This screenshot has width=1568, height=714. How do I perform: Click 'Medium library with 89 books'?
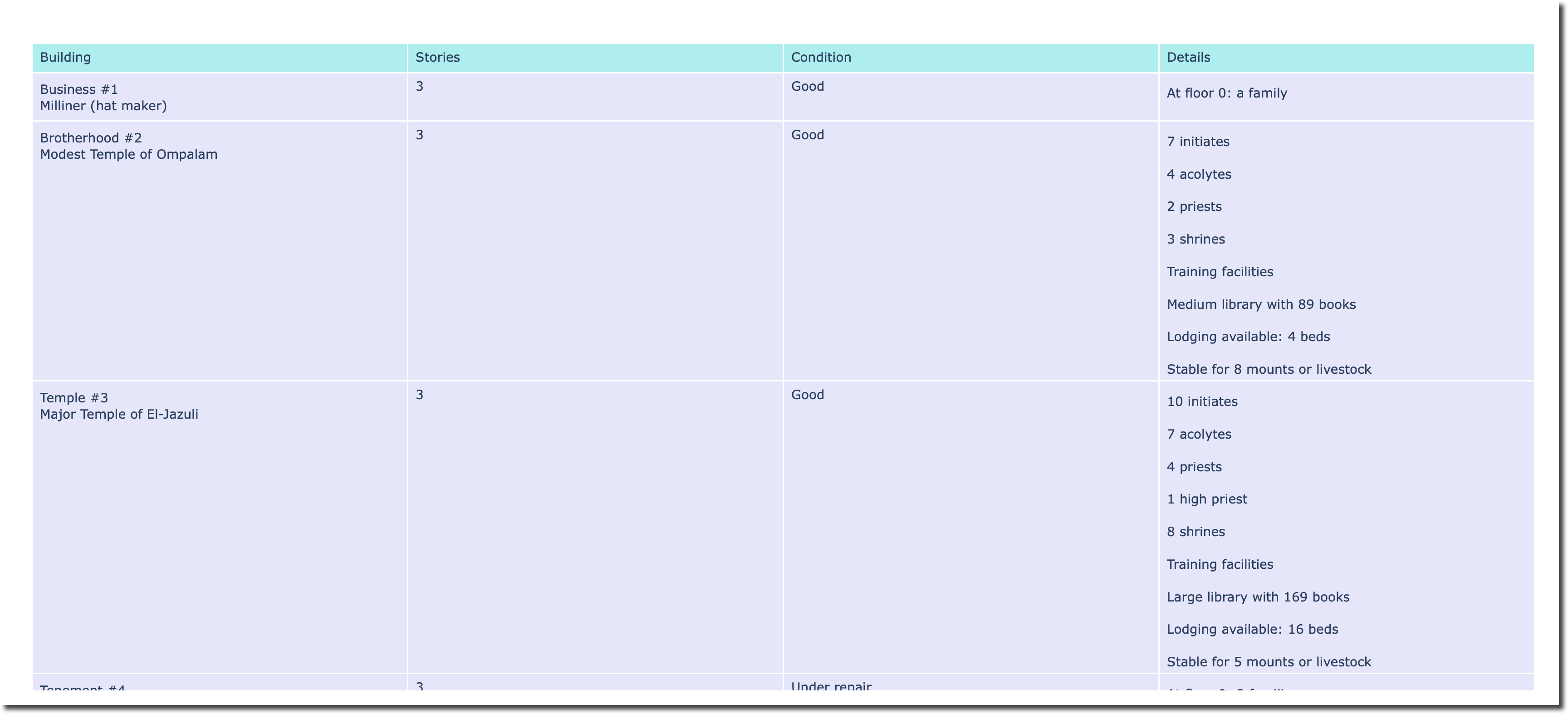(1260, 304)
